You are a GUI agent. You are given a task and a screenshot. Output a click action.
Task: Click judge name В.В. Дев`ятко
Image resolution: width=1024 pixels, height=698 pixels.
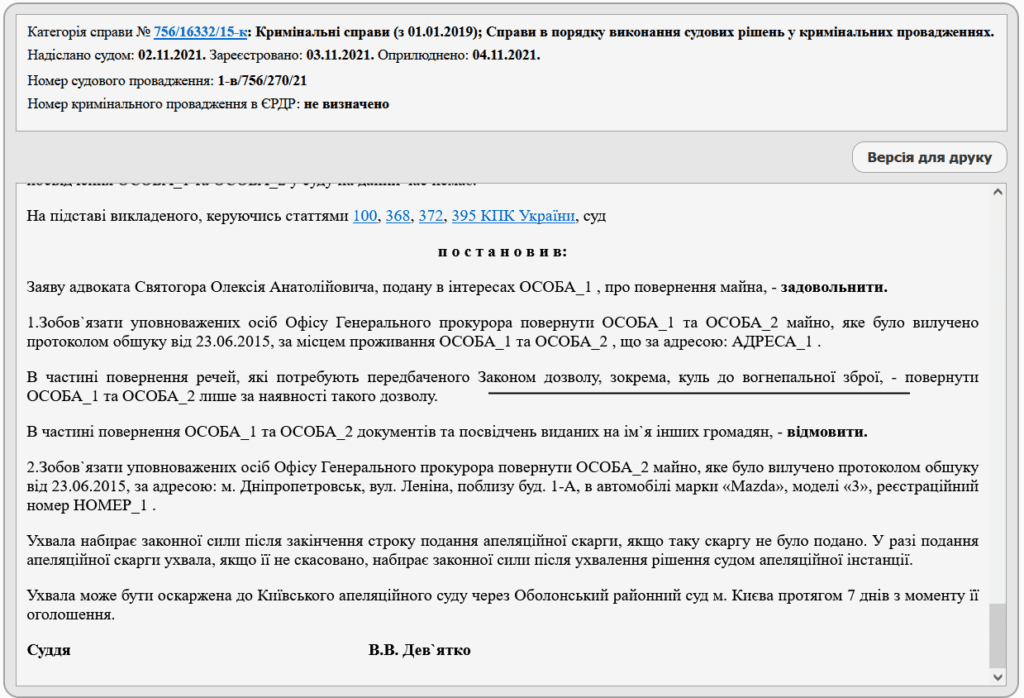click(x=419, y=650)
